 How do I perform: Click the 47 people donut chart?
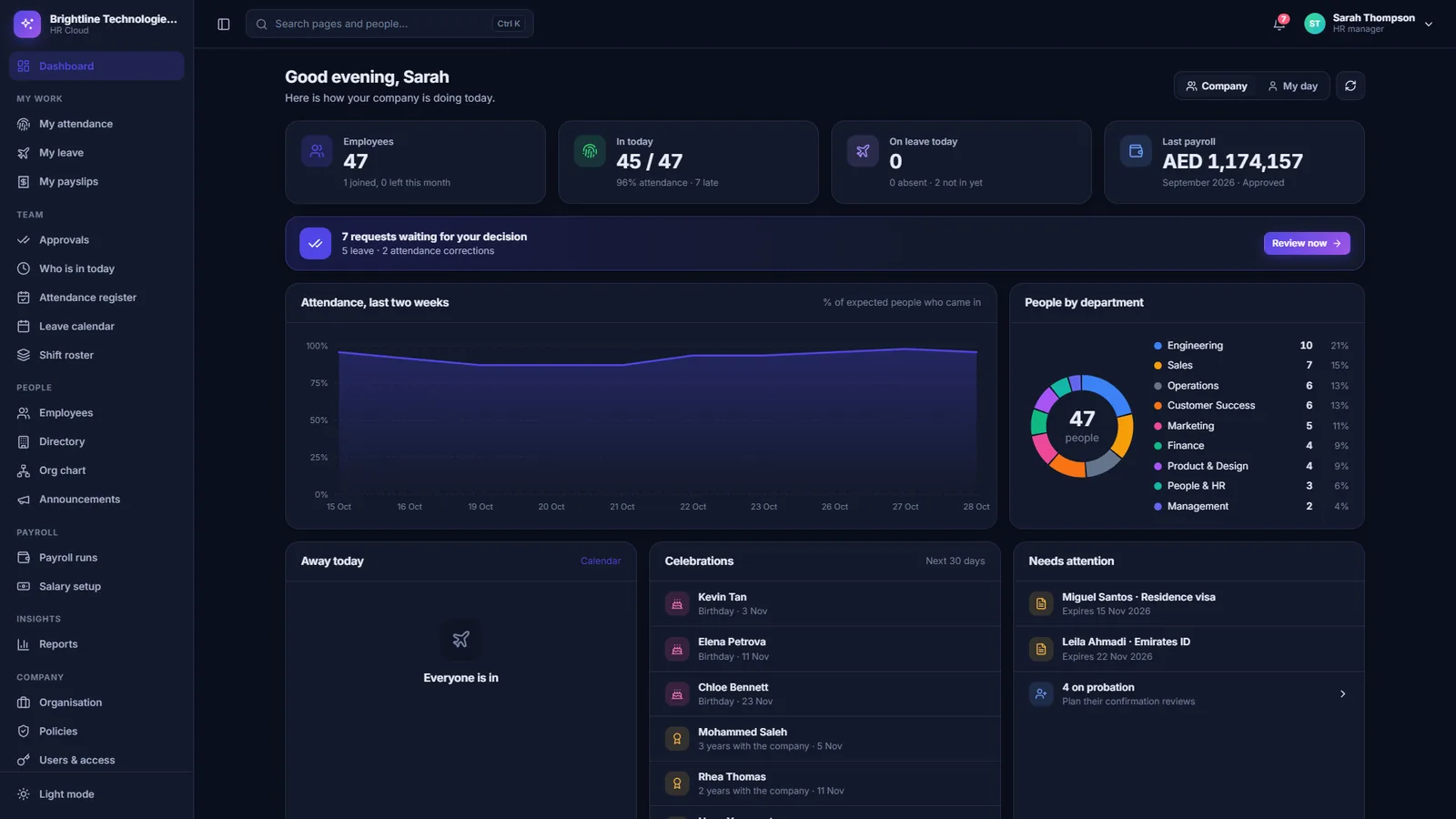coord(1082,426)
